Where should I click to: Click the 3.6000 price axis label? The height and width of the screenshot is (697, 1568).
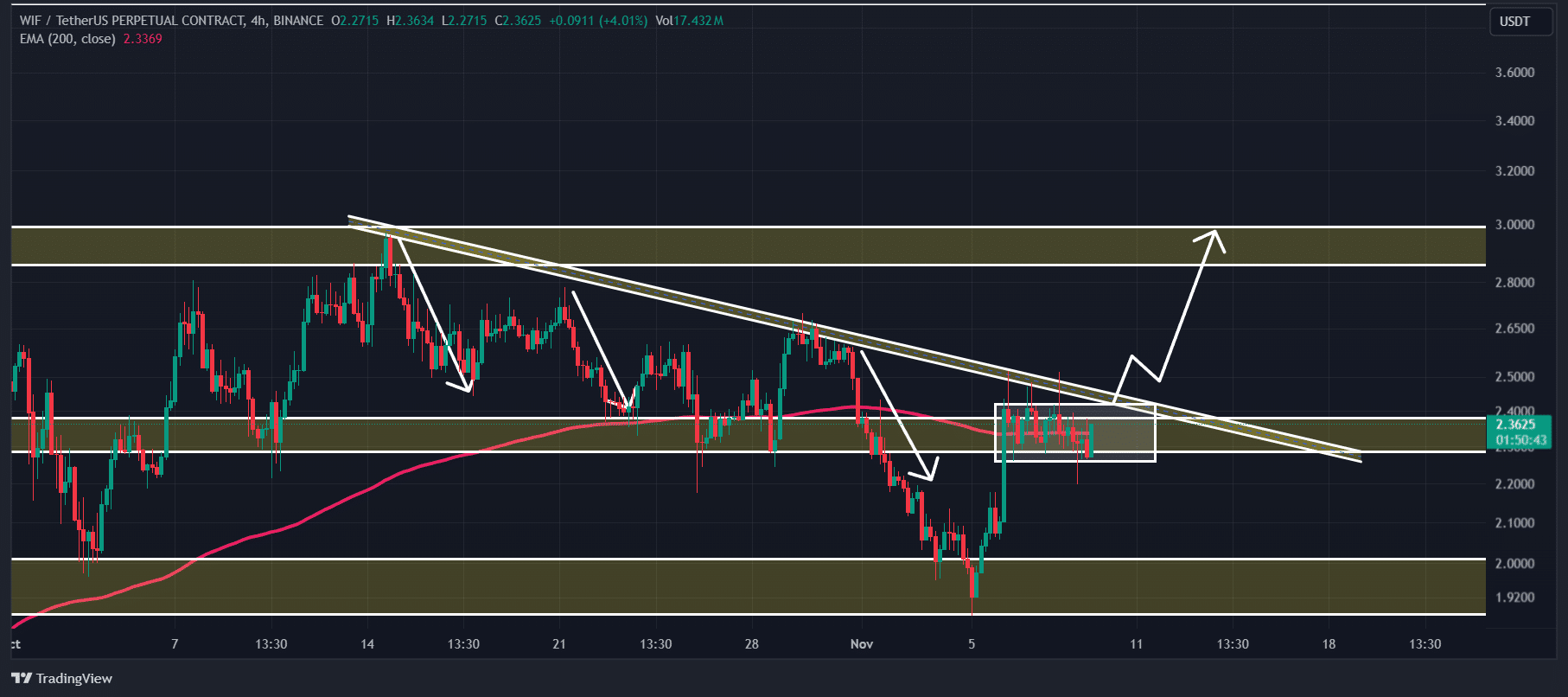(x=1514, y=73)
